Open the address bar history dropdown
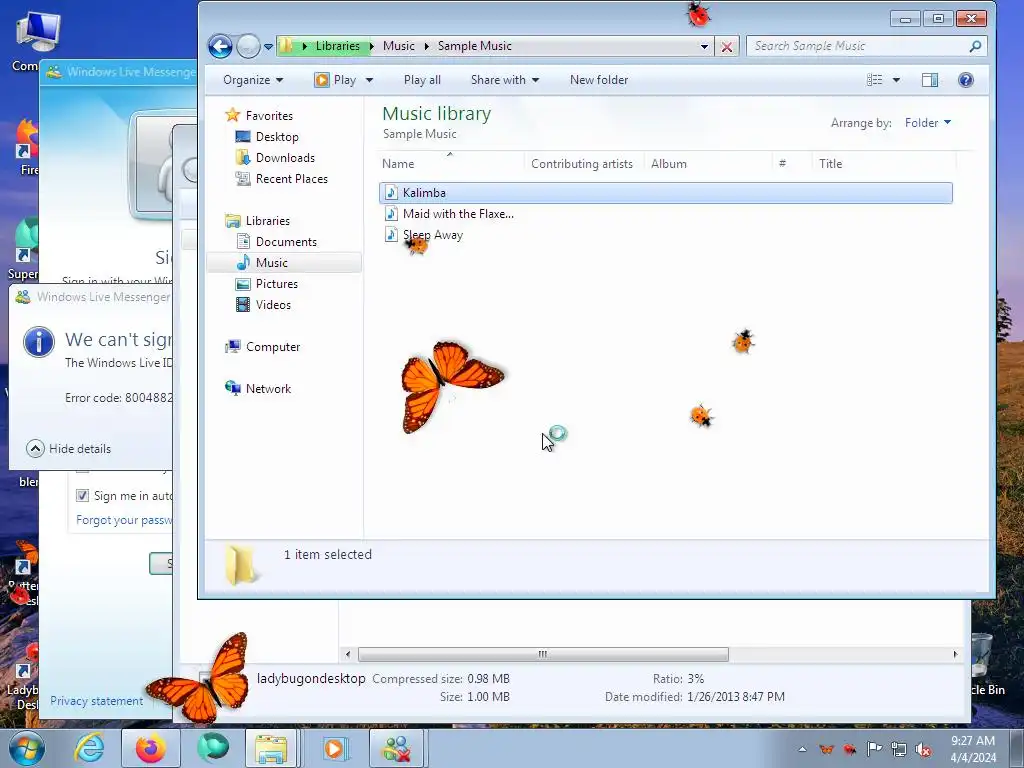The image size is (1024, 768). [x=704, y=46]
